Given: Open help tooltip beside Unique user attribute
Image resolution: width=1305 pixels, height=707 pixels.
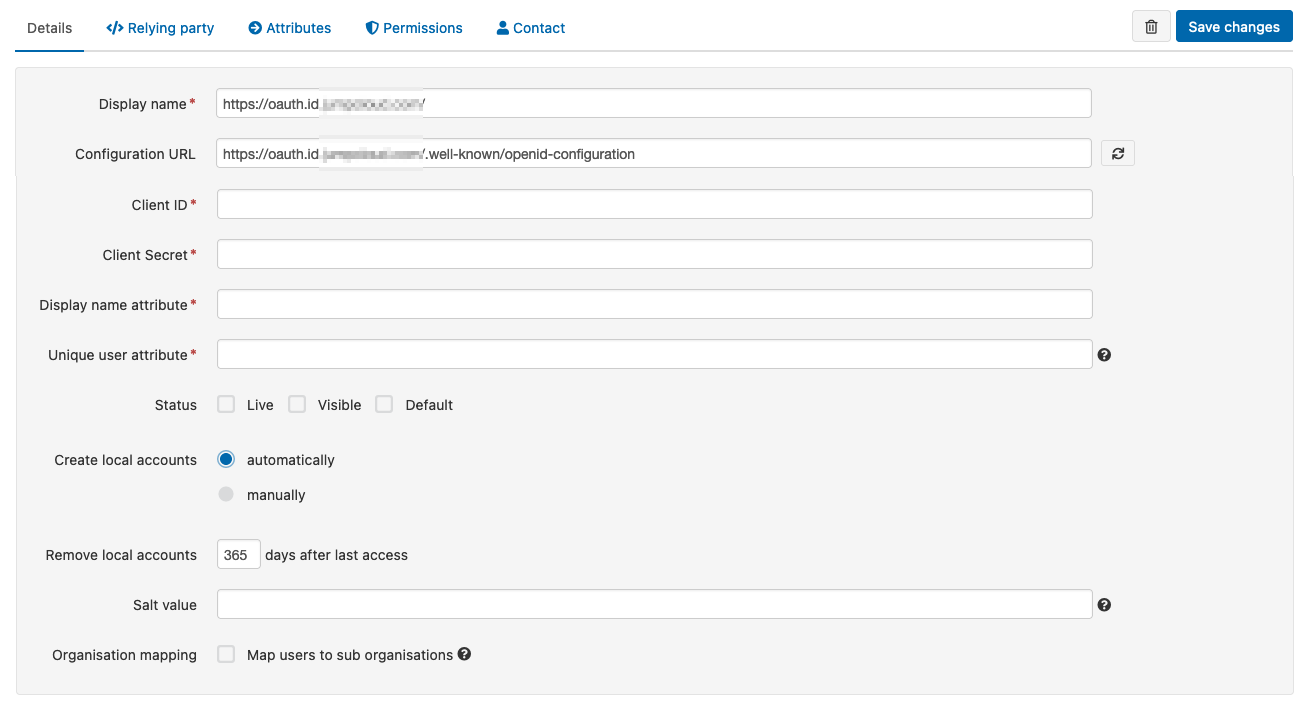Looking at the screenshot, I should pyautogui.click(x=1104, y=354).
